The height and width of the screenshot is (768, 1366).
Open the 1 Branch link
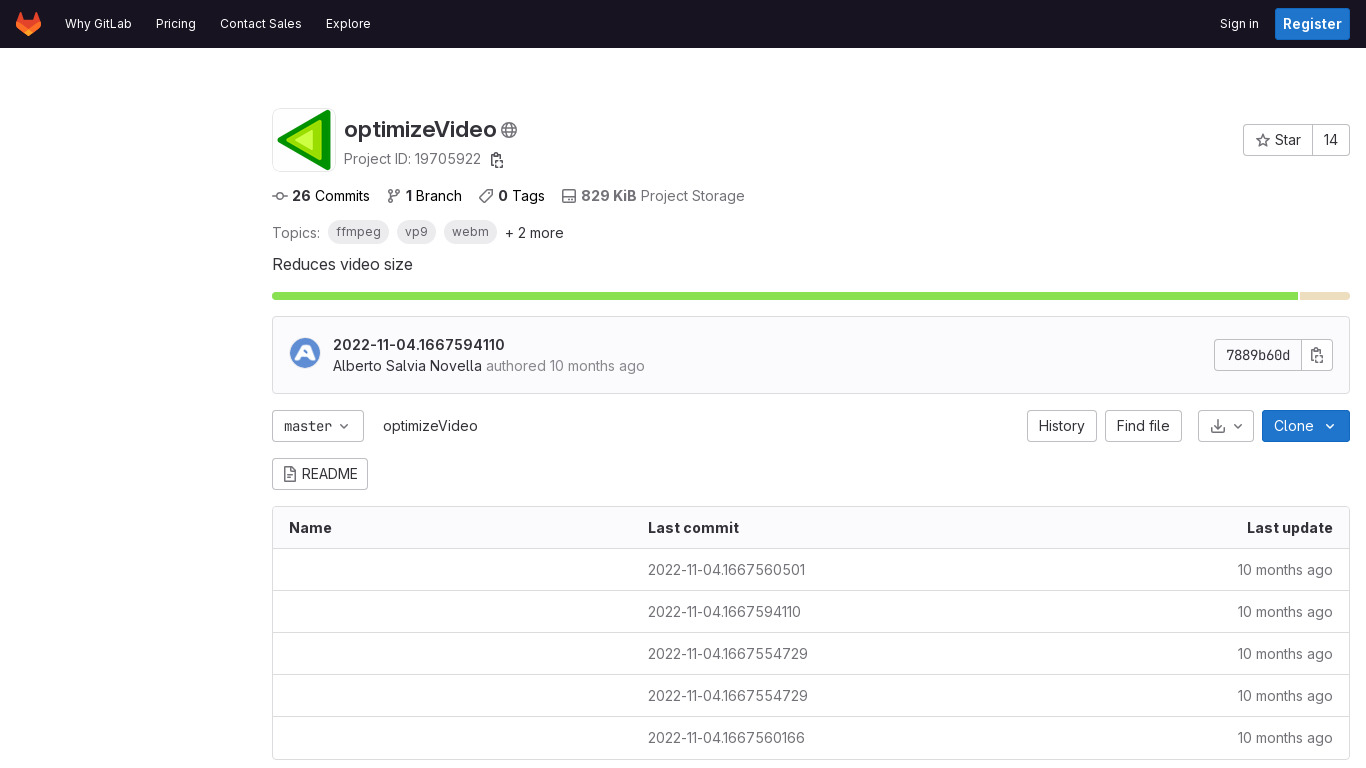[x=424, y=196]
